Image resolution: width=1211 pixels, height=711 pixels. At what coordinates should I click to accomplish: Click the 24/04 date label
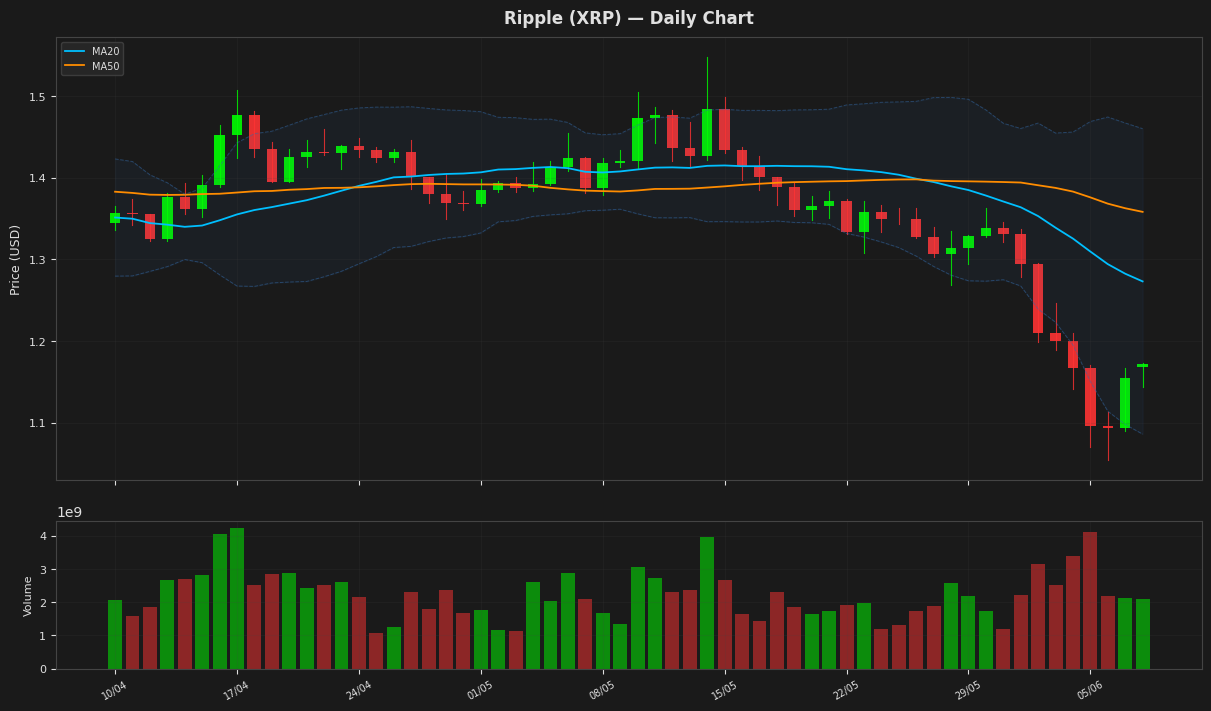pyautogui.click(x=358, y=689)
